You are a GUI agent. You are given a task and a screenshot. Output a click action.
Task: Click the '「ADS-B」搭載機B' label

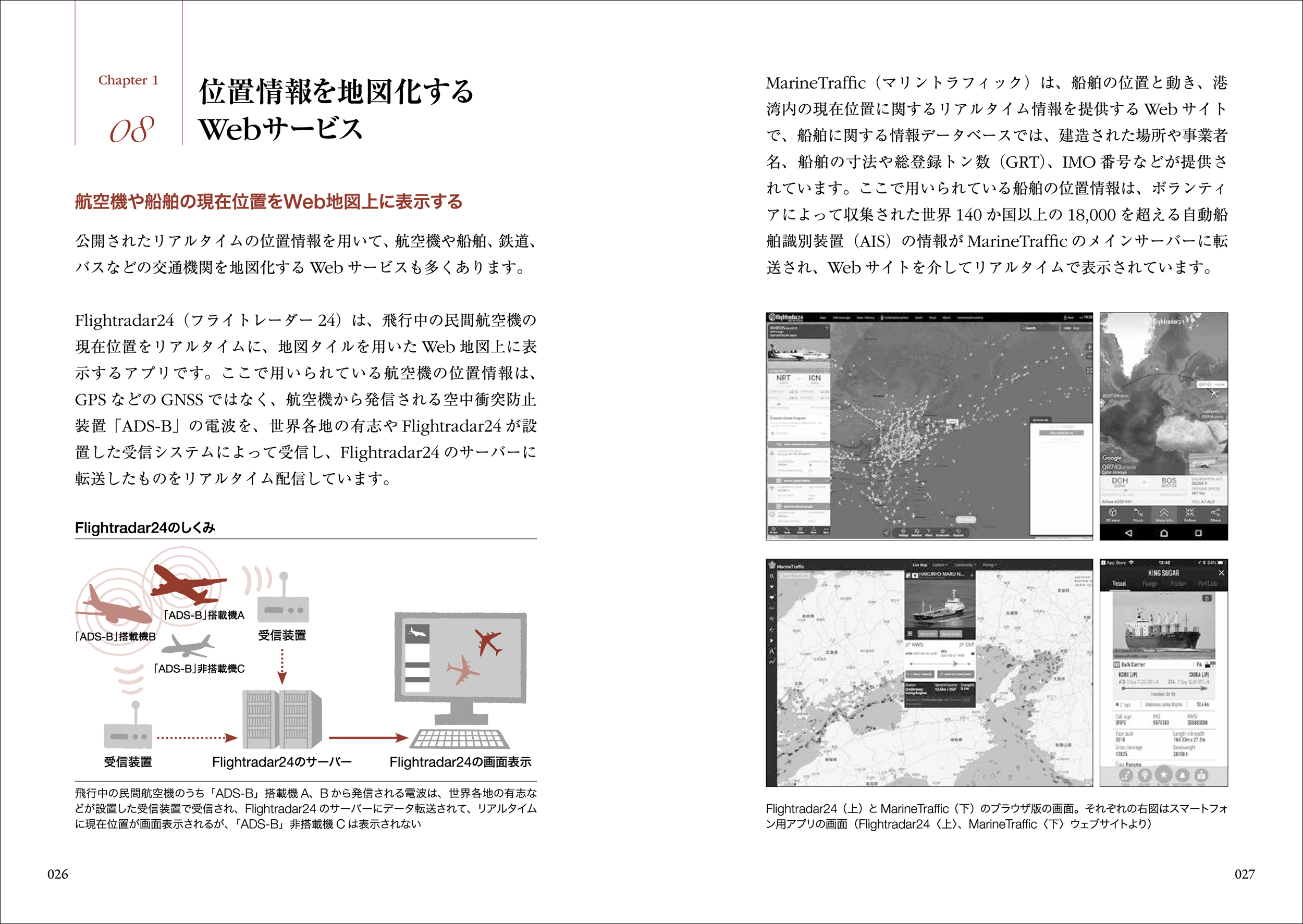pos(116,637)
